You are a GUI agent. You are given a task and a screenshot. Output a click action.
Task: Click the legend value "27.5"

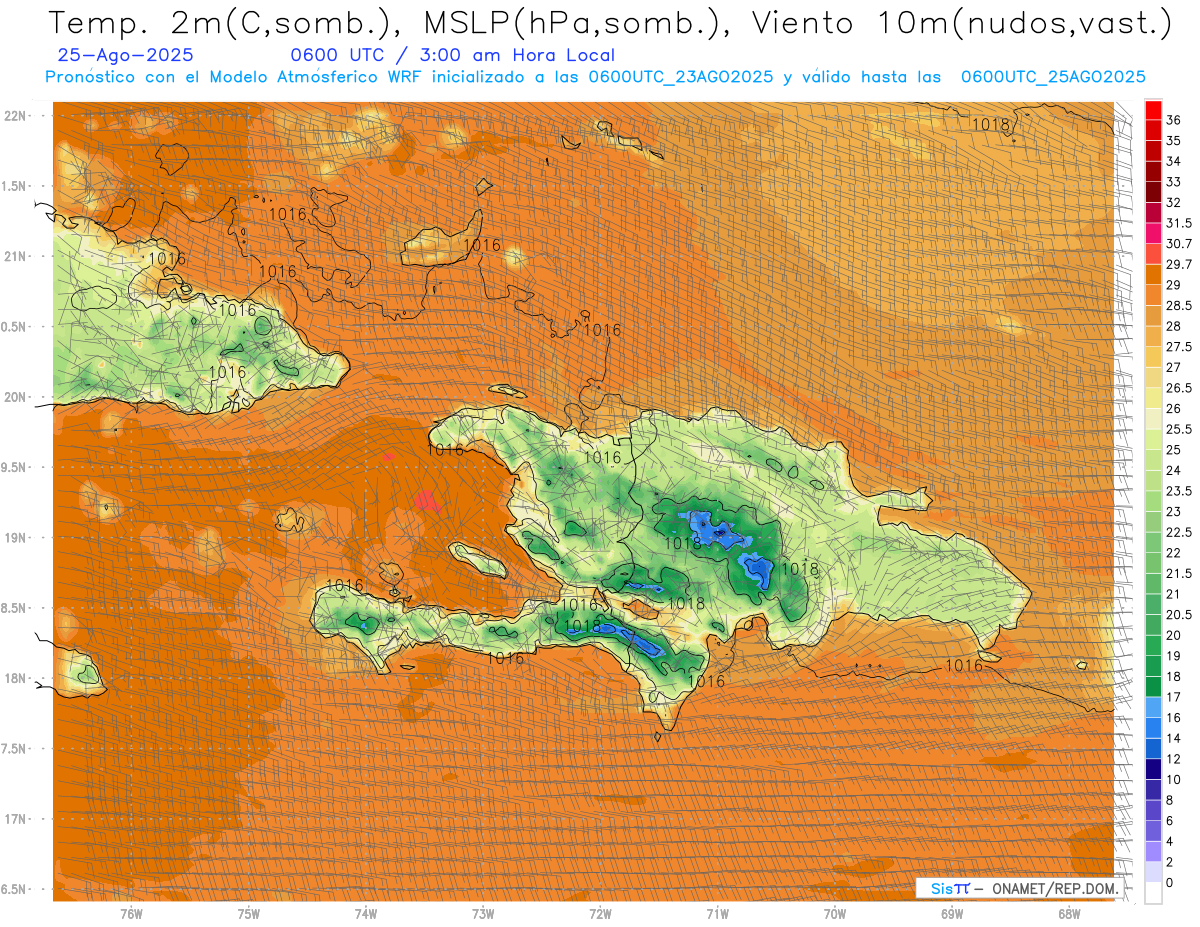tap(1179, 347)
